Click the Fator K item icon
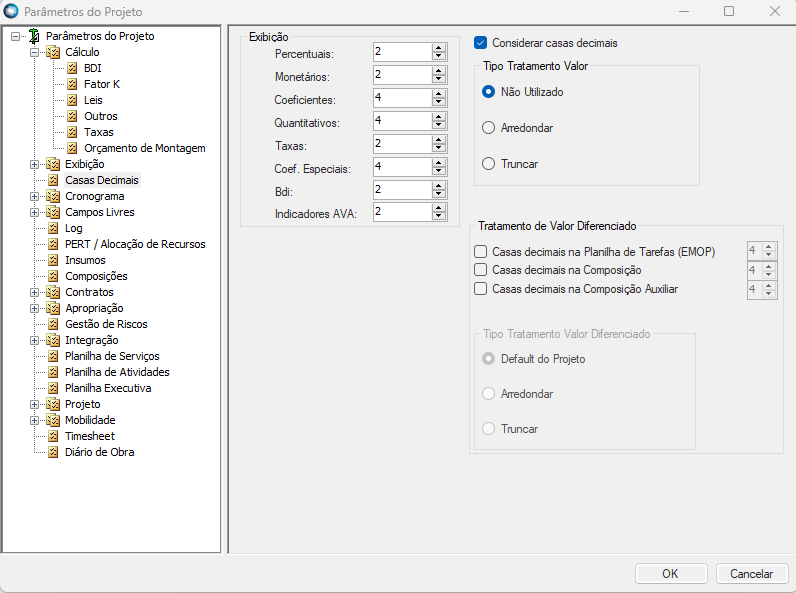Screen dimensions: 796x593 [72, 84]
